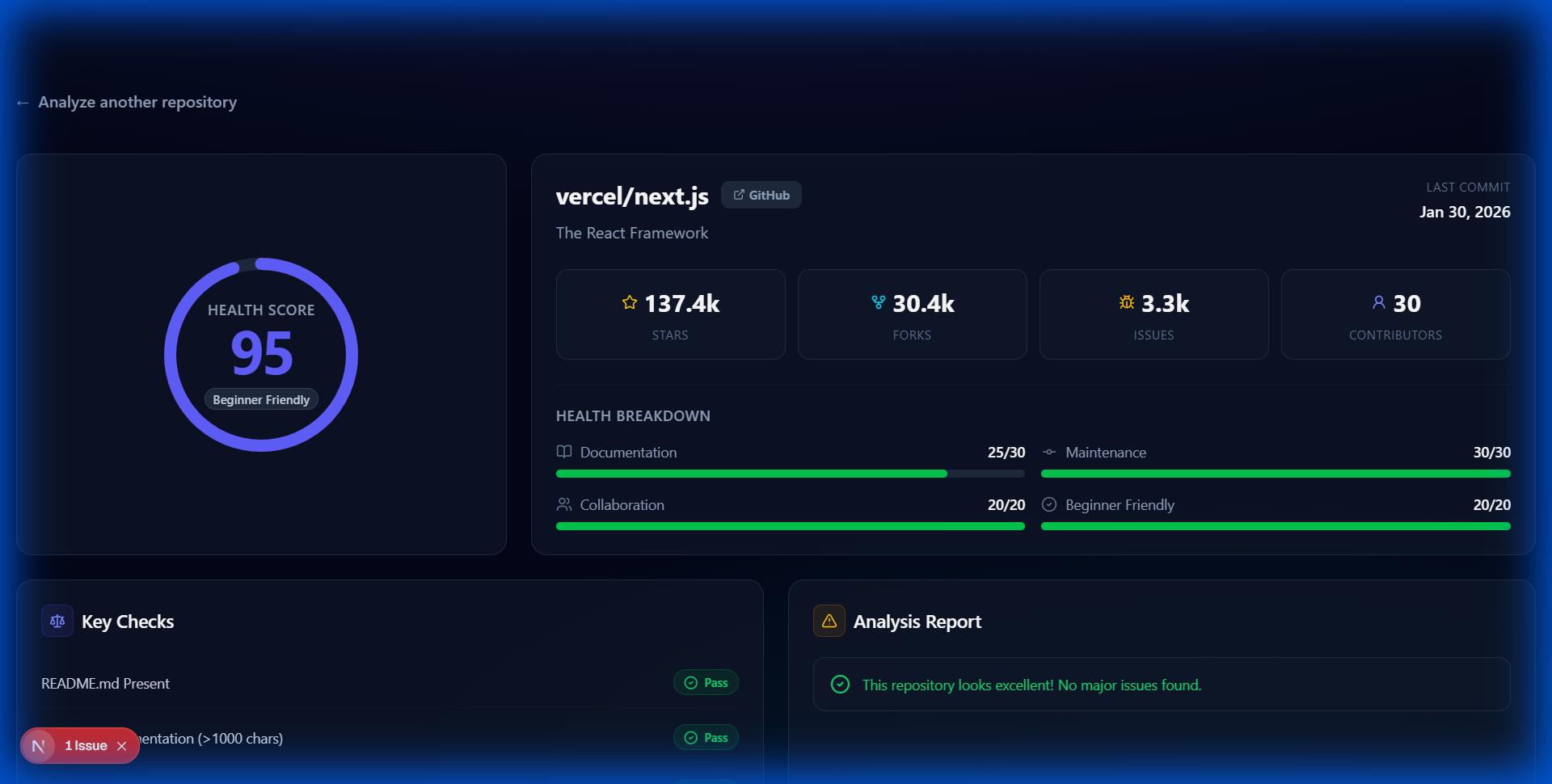Select the Forks stat card label
Image resolution: width=1552 pixels, height=784 pixels.
[912, 335]
